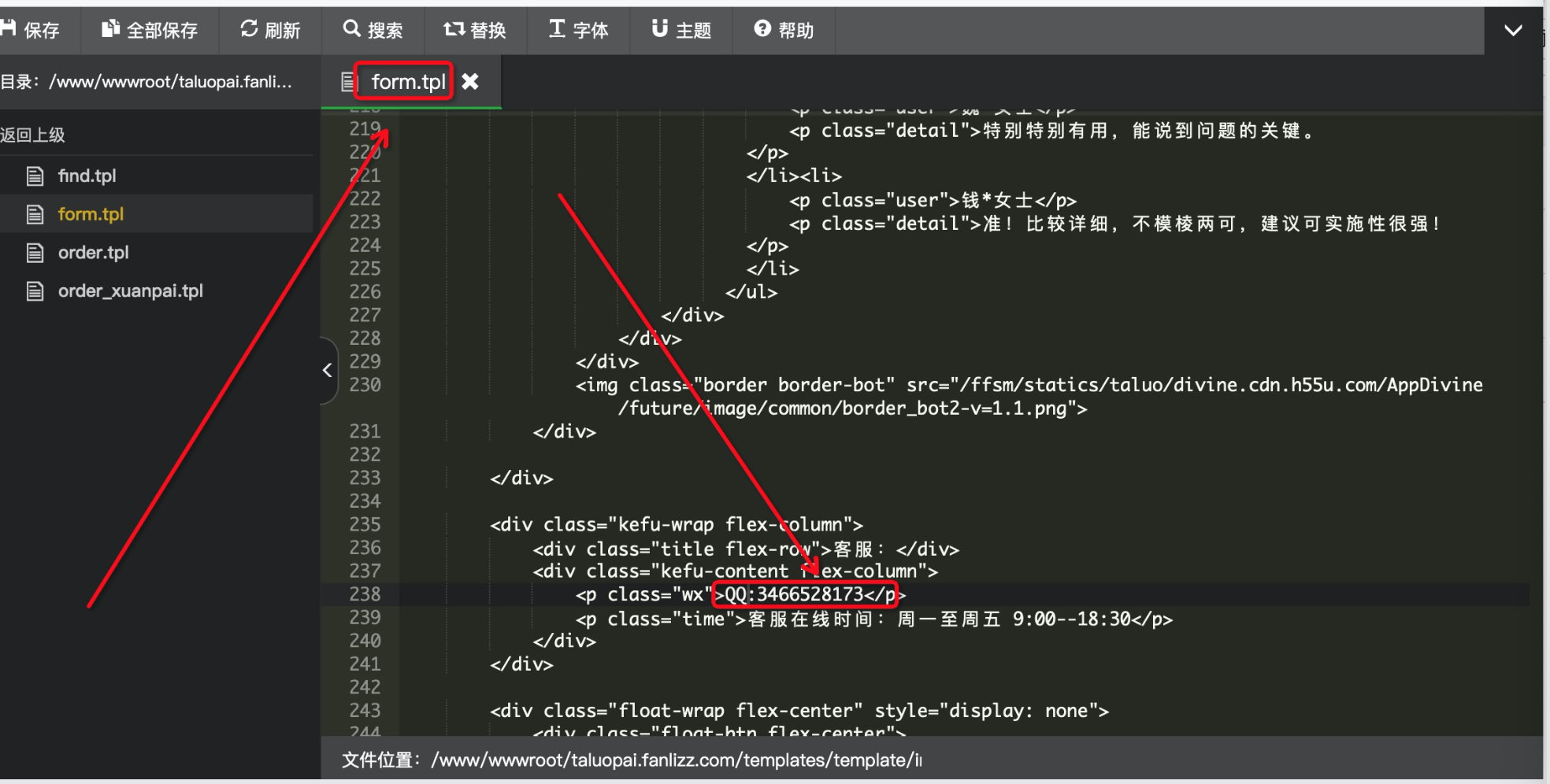The image size is (1550, 784).
Task: Click the Save (保存) toolbar icon
Action: 30,30
